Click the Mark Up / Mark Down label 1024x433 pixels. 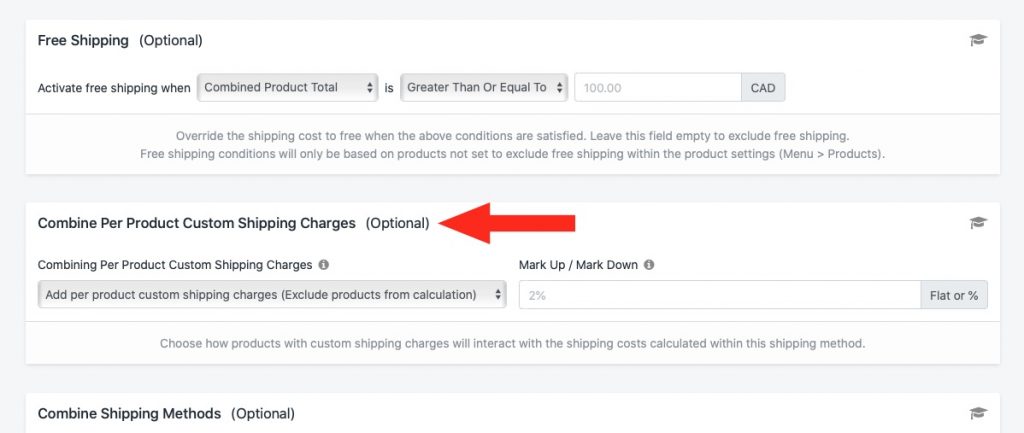click(x=578, y=265)
